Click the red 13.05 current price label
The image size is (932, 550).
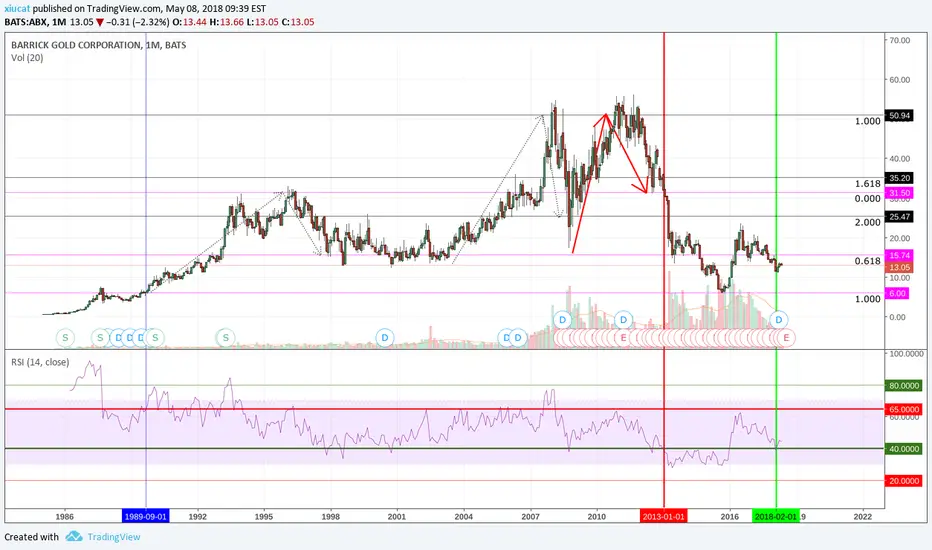pos(899,268)
